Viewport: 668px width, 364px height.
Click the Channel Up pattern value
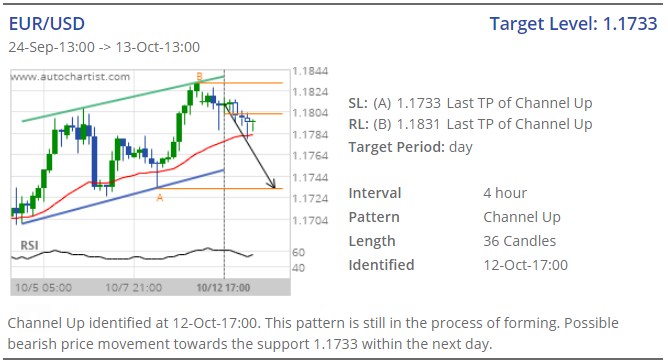522,217
